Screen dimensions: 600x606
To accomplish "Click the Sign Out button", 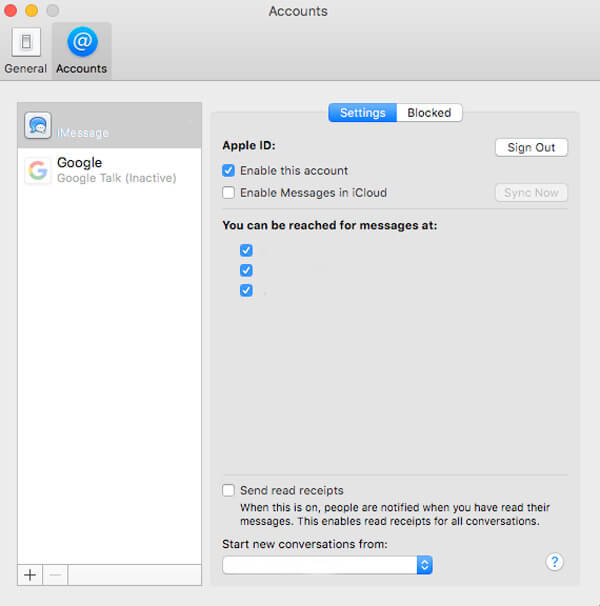I will 531,147.
